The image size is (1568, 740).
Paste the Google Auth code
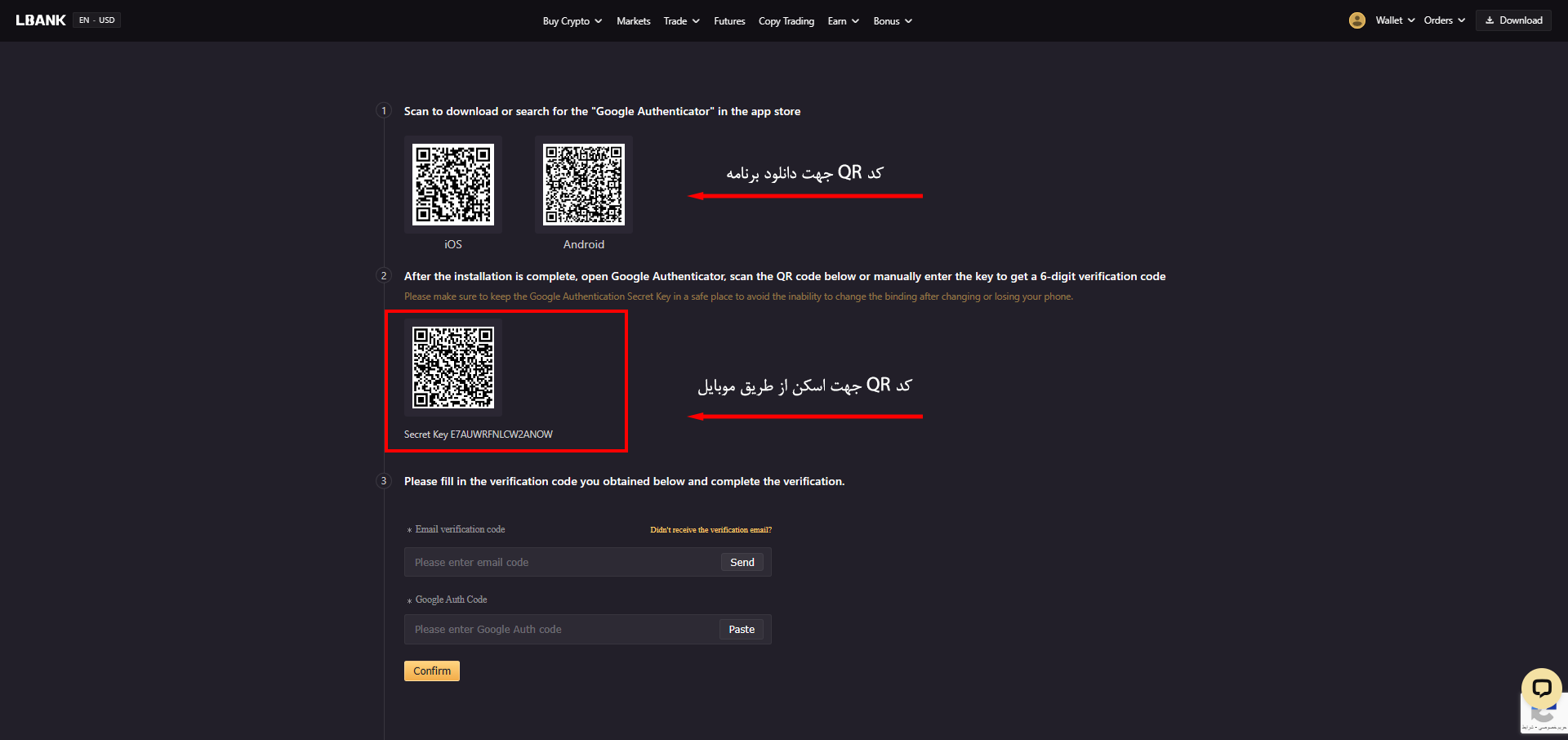pyautogui.click(x=742, y=629)
